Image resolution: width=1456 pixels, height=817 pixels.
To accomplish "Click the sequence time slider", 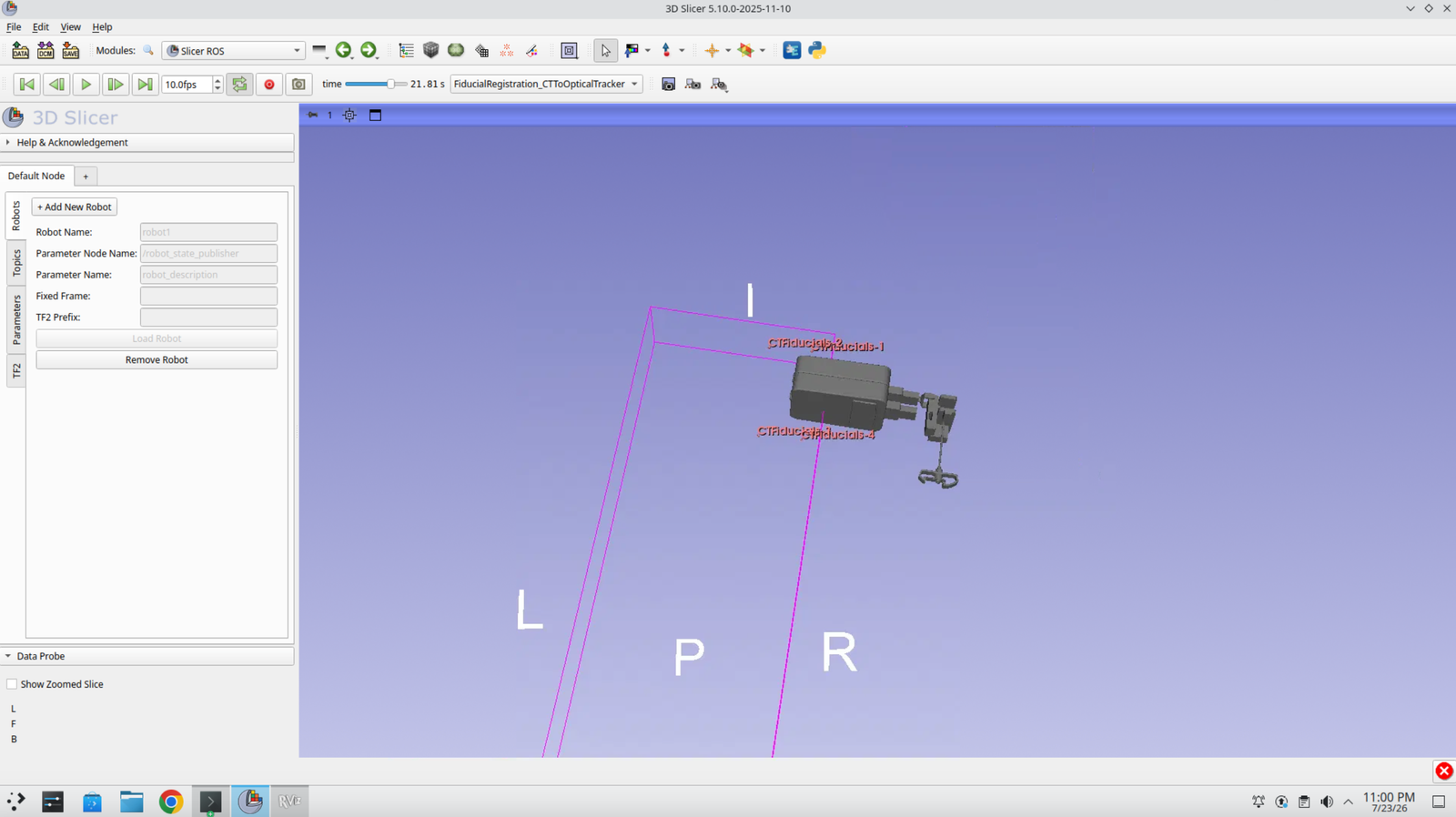I will pos(375,84).
